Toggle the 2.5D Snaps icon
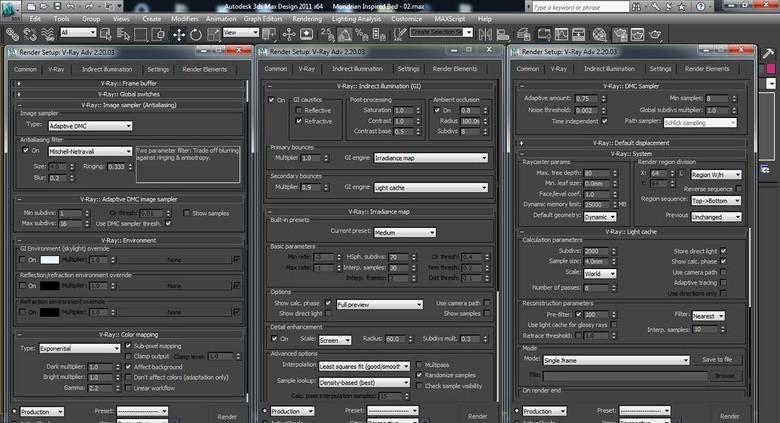Image resolution: width=780 pixels, height=423 pixels. [327, 34]
